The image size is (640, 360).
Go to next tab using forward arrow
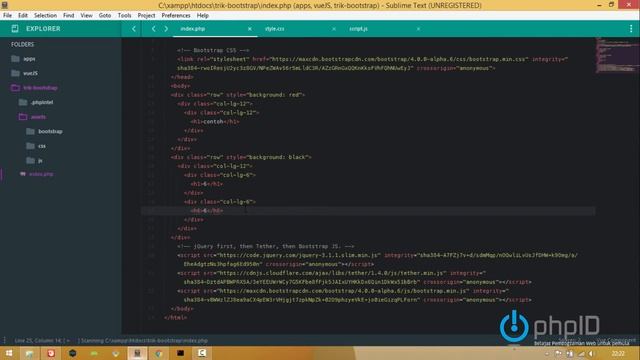pyautogui.click(x=166, y=29)
